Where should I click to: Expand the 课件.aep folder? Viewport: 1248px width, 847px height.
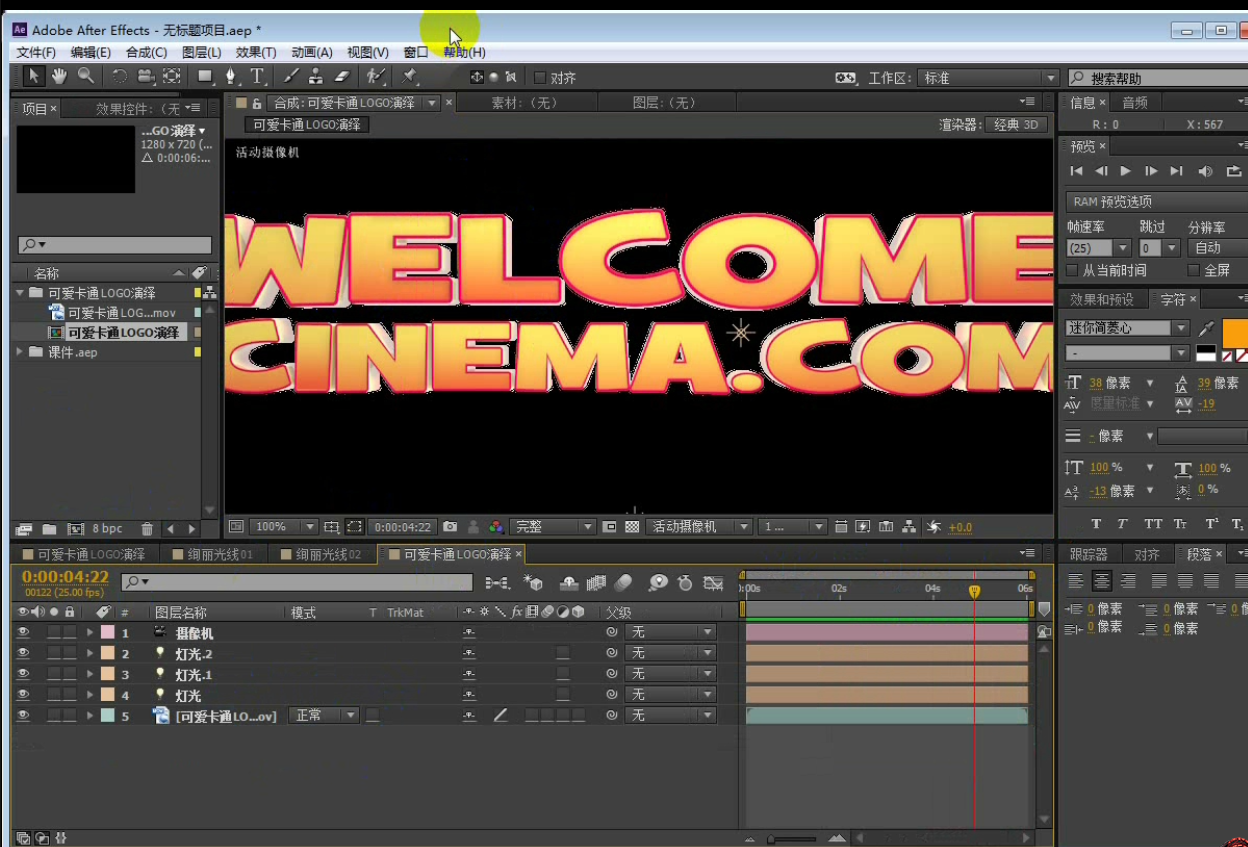[x=21, y=352]
